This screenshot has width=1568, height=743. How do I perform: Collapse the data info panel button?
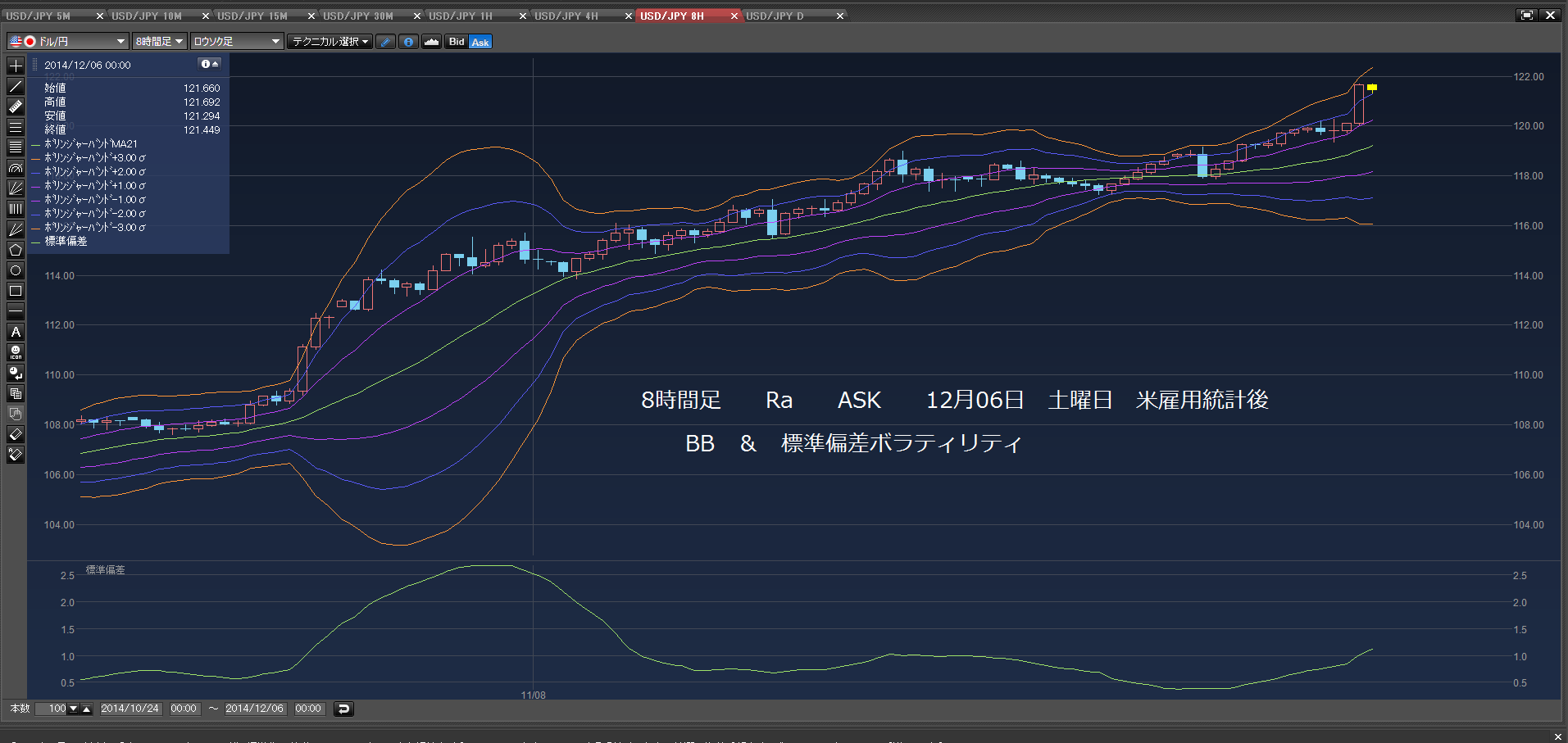click(211, 64)
